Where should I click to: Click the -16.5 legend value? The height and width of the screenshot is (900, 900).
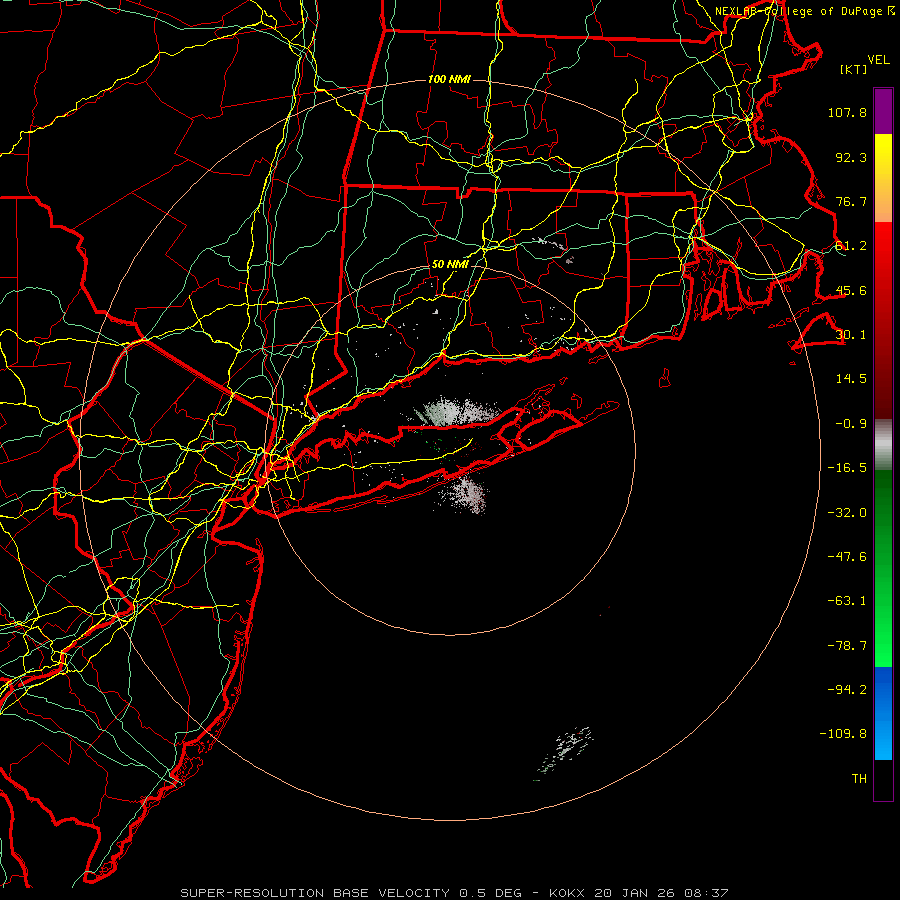pos(847,468)
